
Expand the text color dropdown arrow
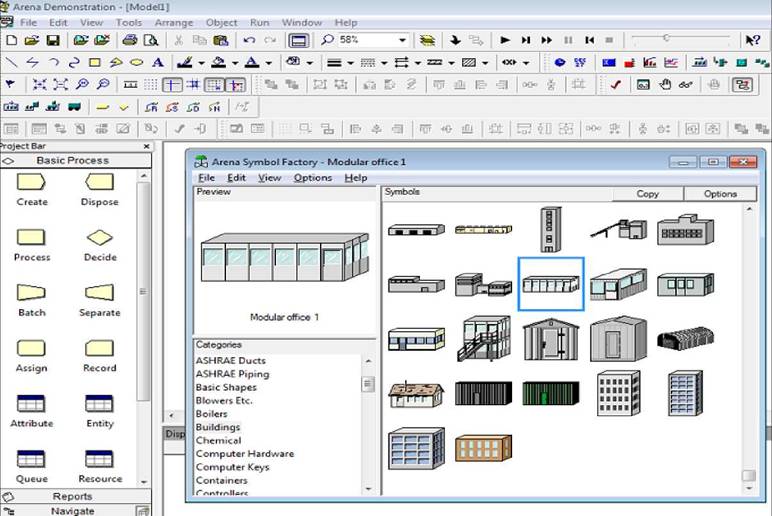click(x=268, y=63)
